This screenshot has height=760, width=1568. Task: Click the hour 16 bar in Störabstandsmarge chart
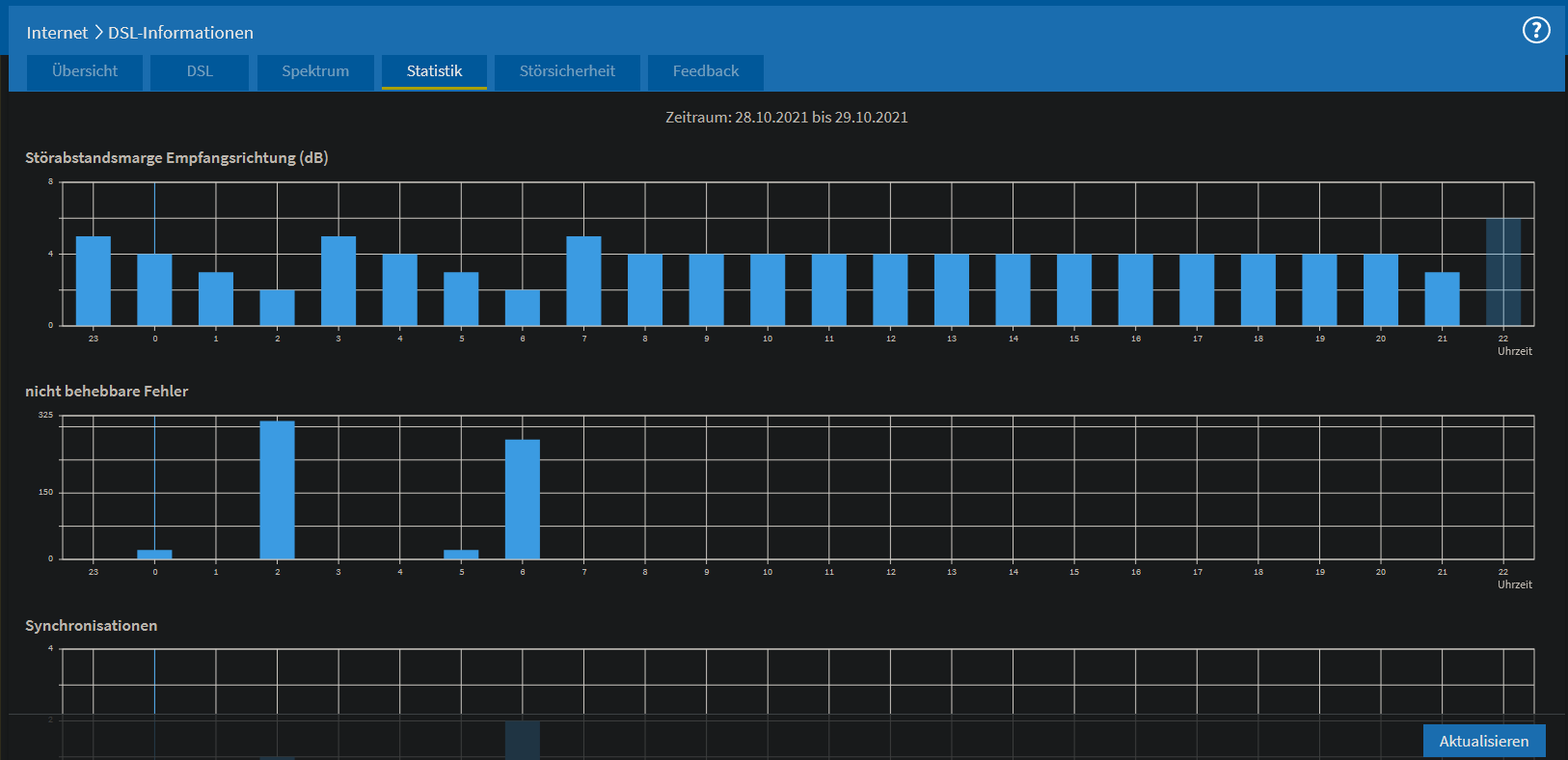click(x=1135, y=289)
